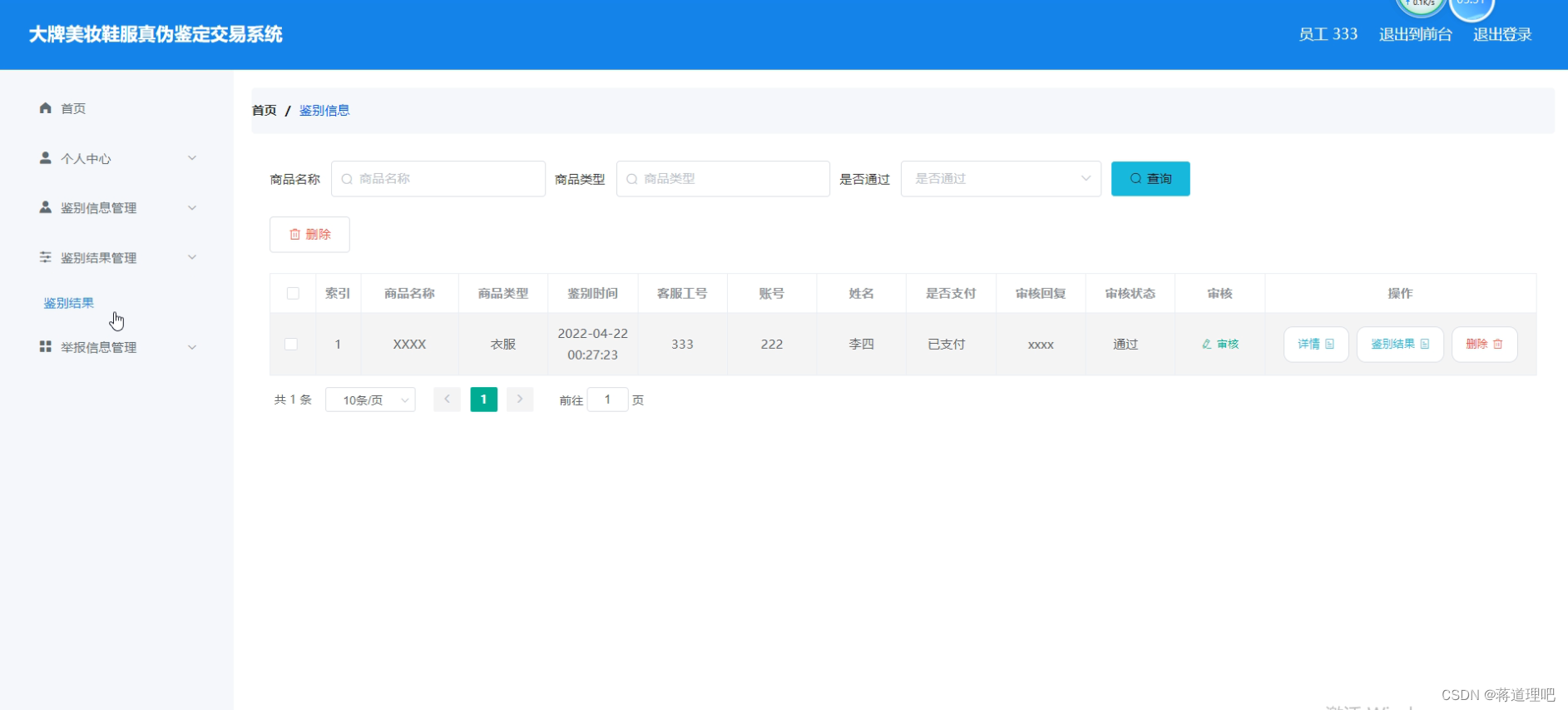1568x710 pixels.
Task: Click the XXXX product name cell
Action: click(x=409, y=344)
